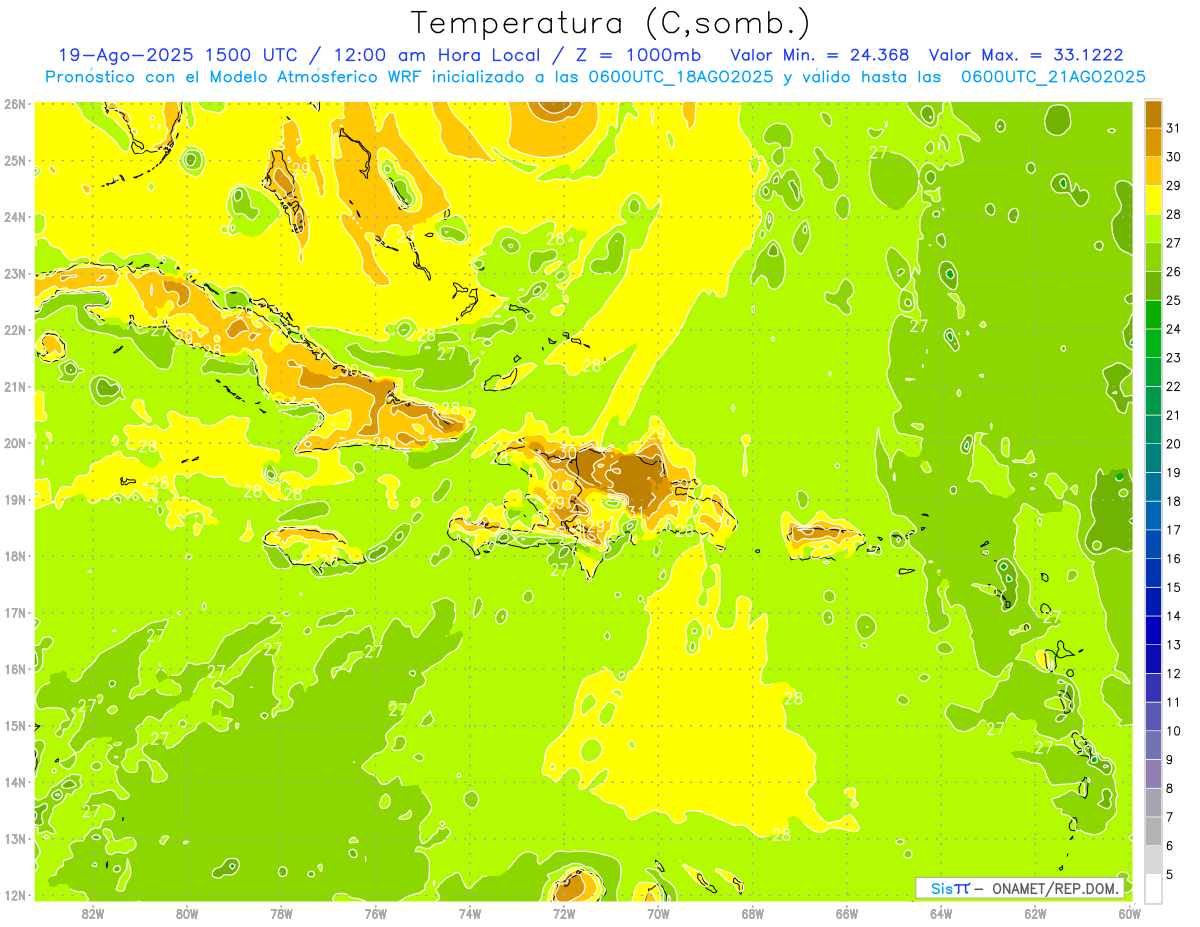Click the 64W longitude axis label
Screen dimensions: 1200x927
click(x=941, y=912)
